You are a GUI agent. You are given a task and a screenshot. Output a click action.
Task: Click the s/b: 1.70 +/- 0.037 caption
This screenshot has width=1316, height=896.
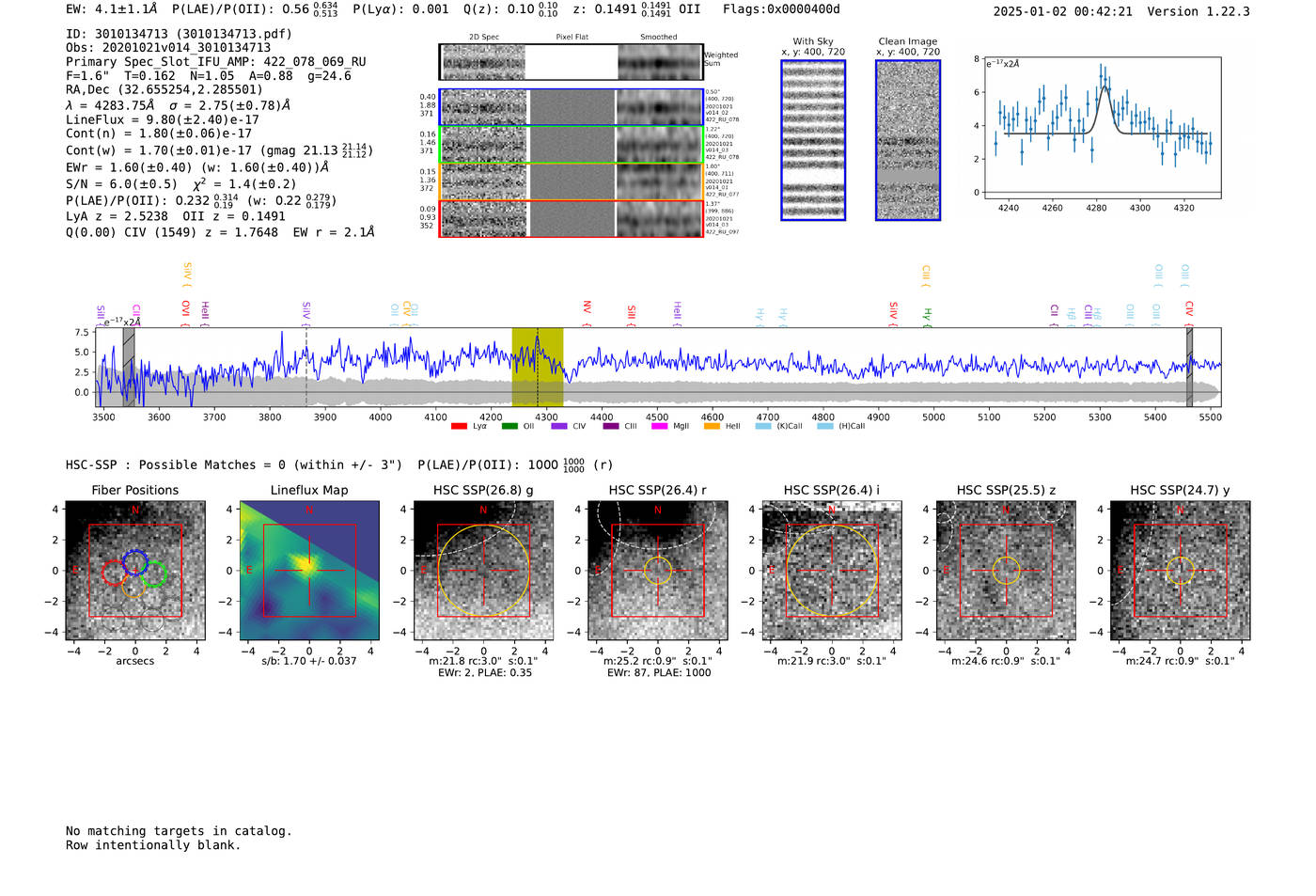pos(309,661)
